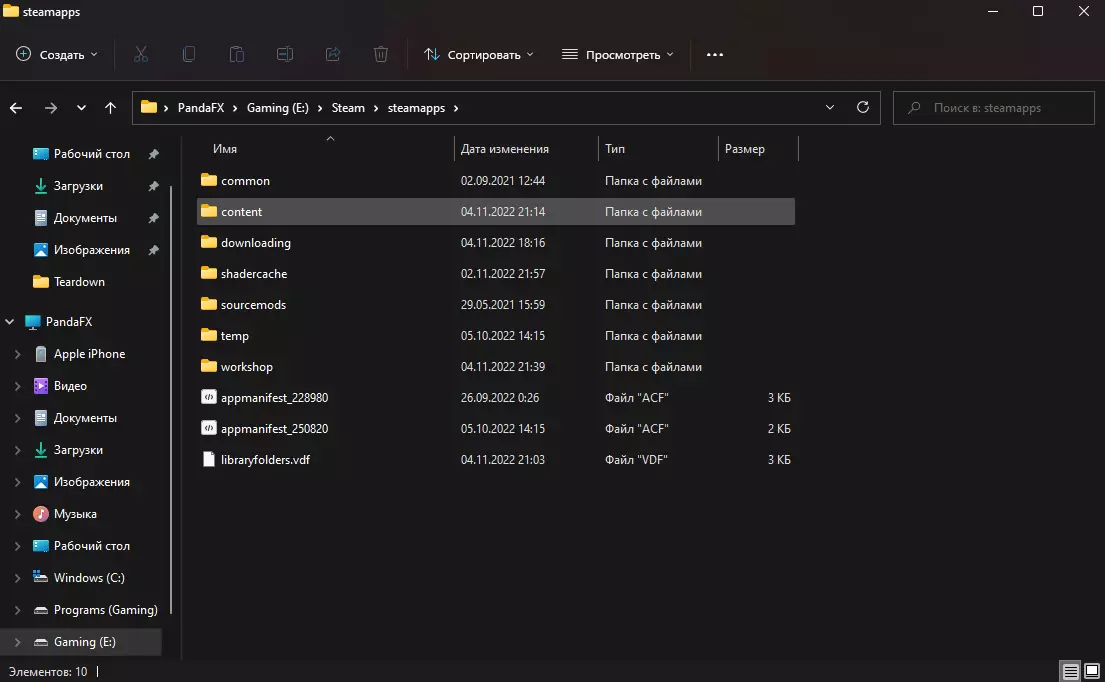This screenshot has height=682, width=1105.
Task: Expand the Apple iPhone tree node
Action: (17, 354)
